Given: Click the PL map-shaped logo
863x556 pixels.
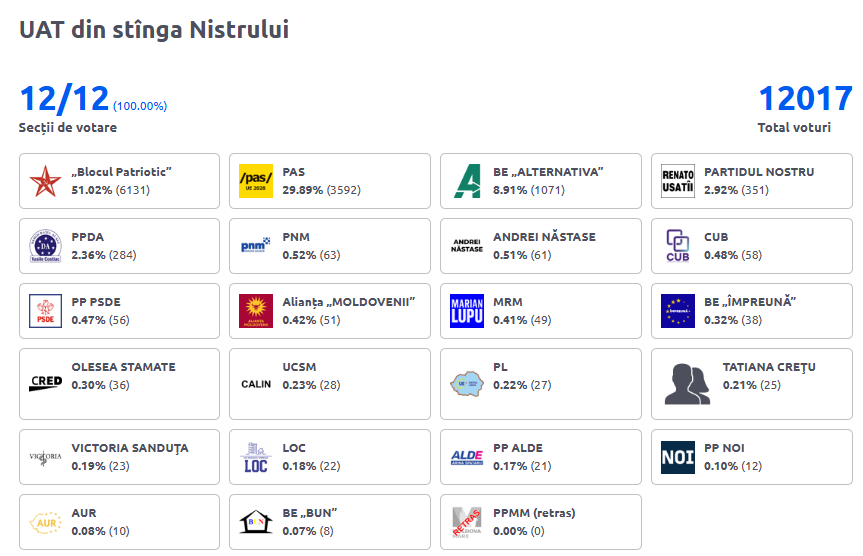Looking at the screenshot, I should tap(467, 384).
